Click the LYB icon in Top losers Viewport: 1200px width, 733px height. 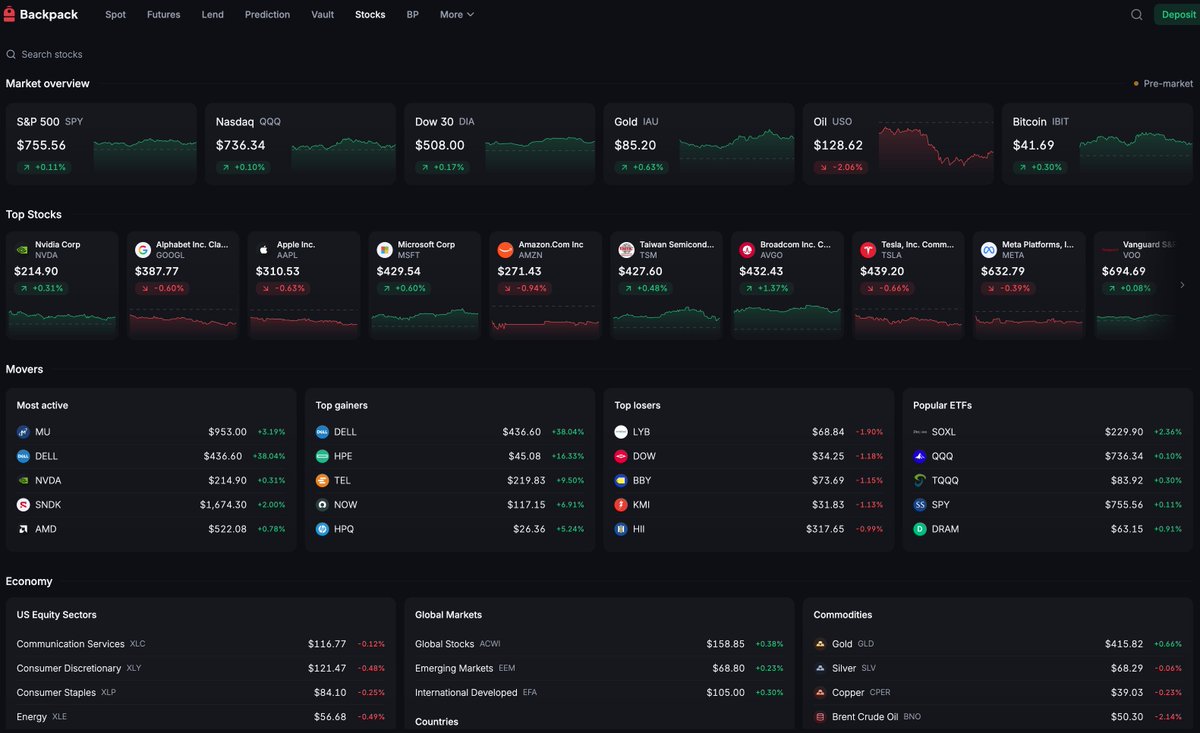coord(621,432)
